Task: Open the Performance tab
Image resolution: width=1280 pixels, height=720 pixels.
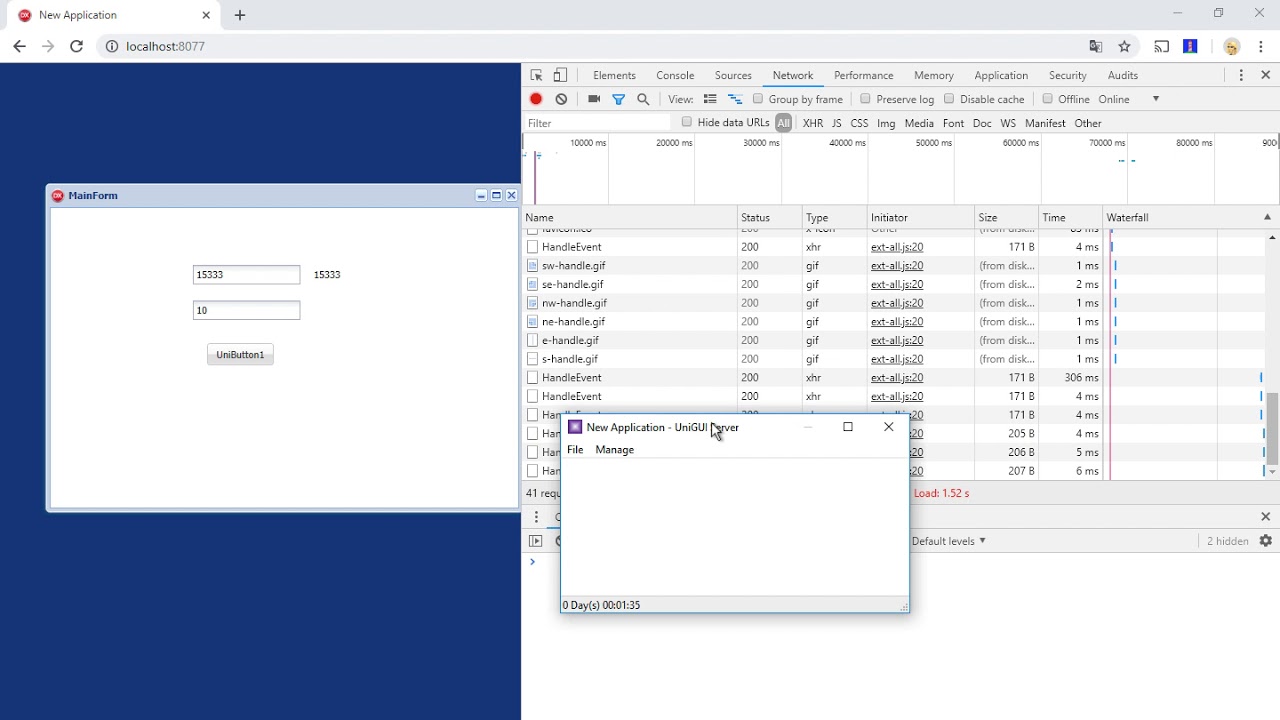Action: 864,75
